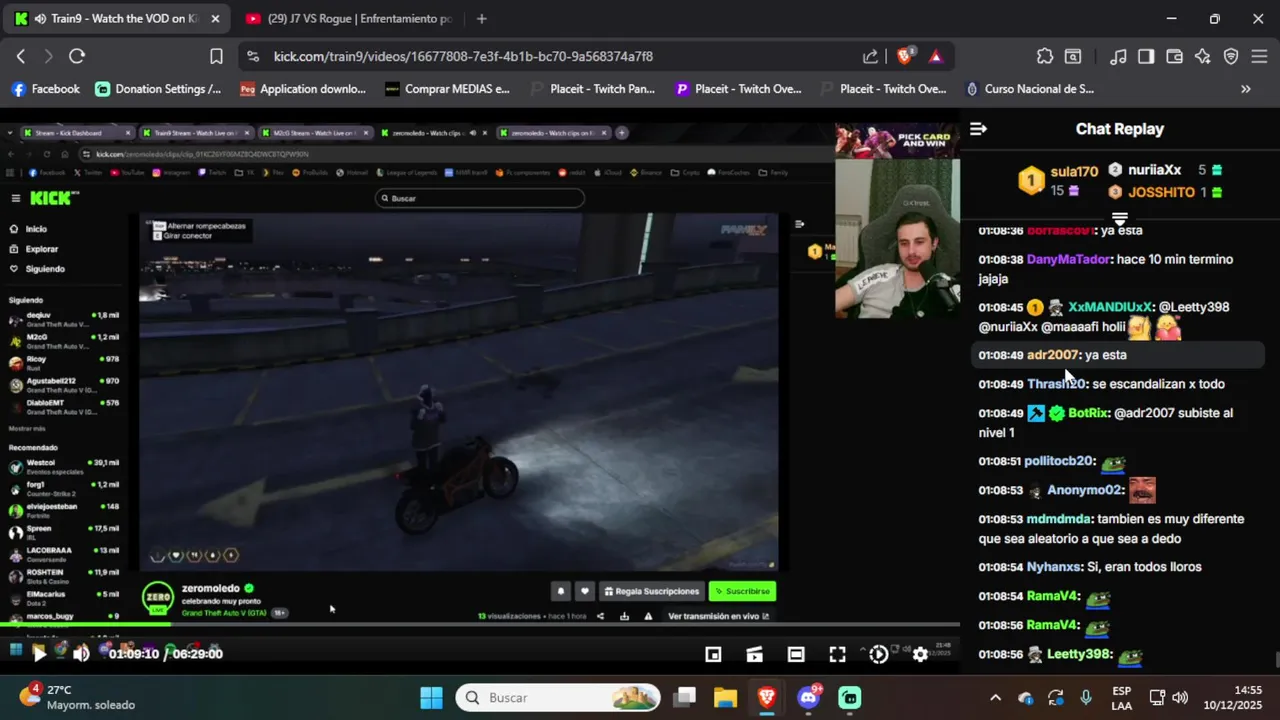Open File Explorer from taskbar

pyautogui.click(x=725, y=697)
